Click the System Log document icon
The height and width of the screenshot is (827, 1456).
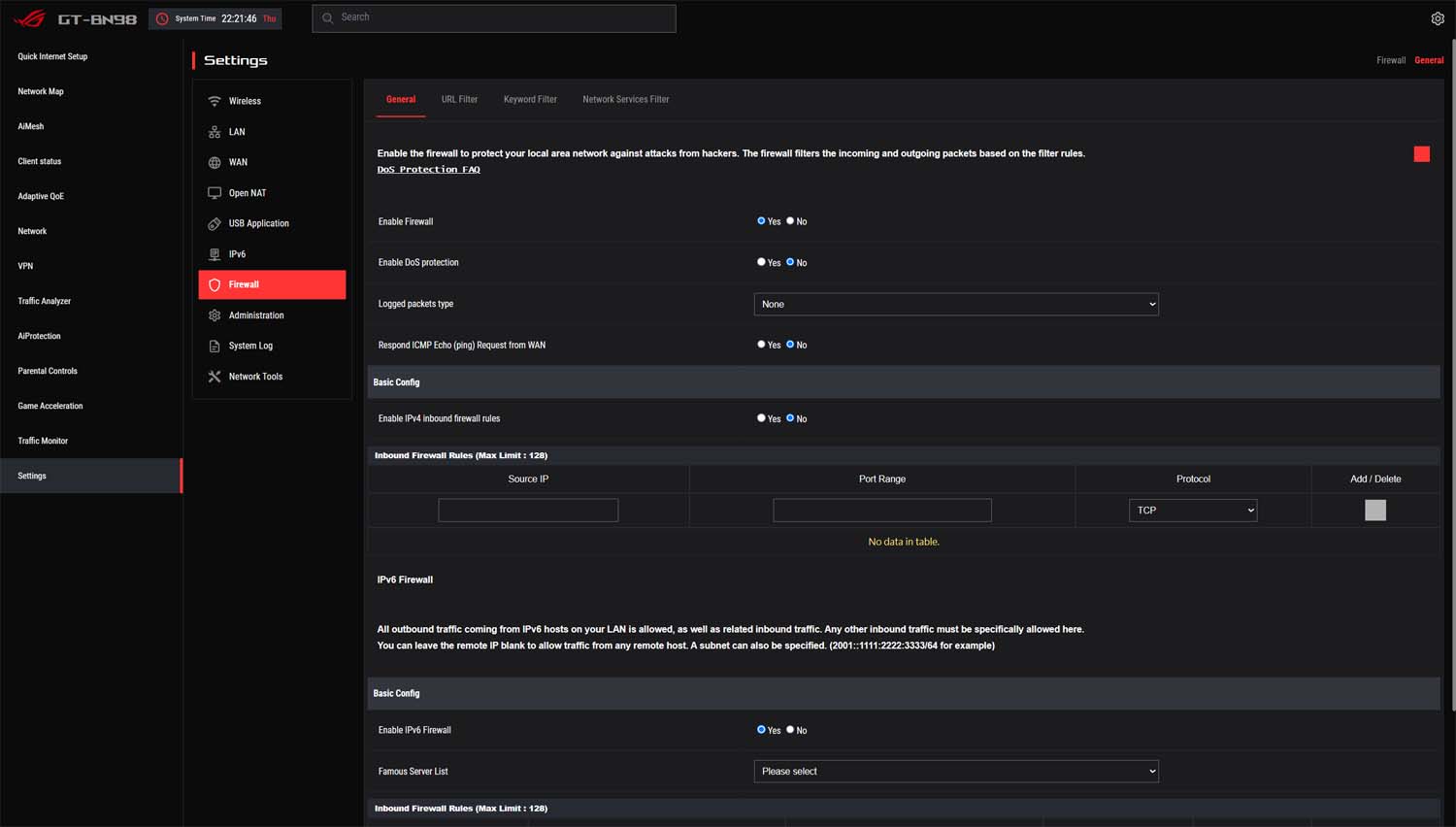tap(215, 346)
